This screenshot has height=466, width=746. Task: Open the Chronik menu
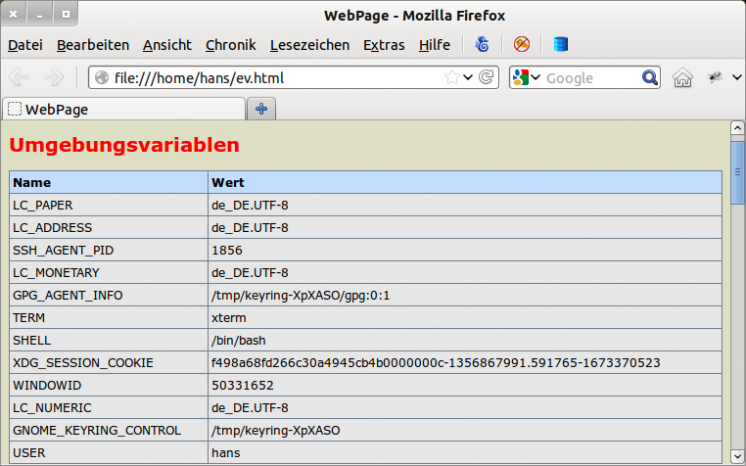[x=231, y=45]
